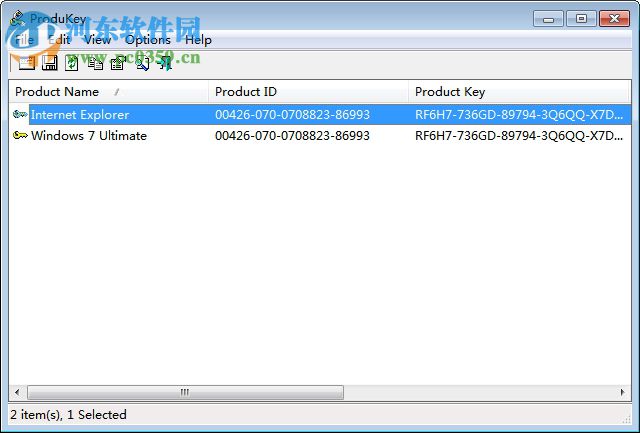Click the key icon beside Windows 7 Ultimate
Image resolution: width=640 pixels, height=433 pixels.
coord(20,135)
